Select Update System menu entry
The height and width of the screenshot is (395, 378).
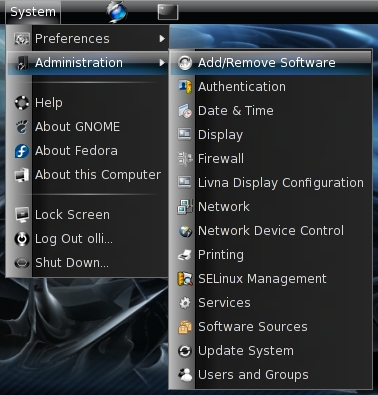point(271,351)
